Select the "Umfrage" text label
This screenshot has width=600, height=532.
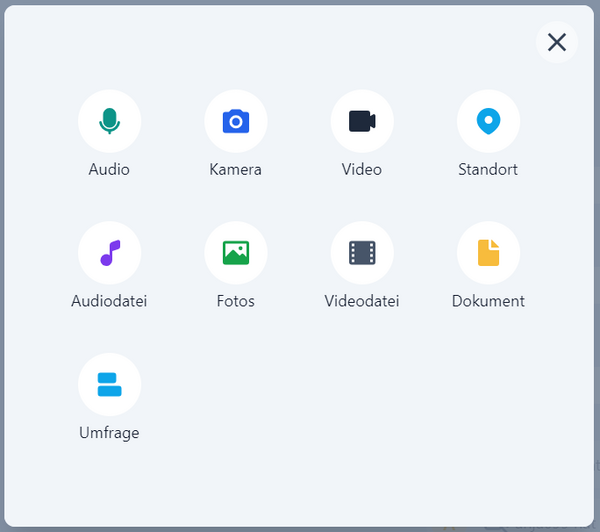(109, 433)
